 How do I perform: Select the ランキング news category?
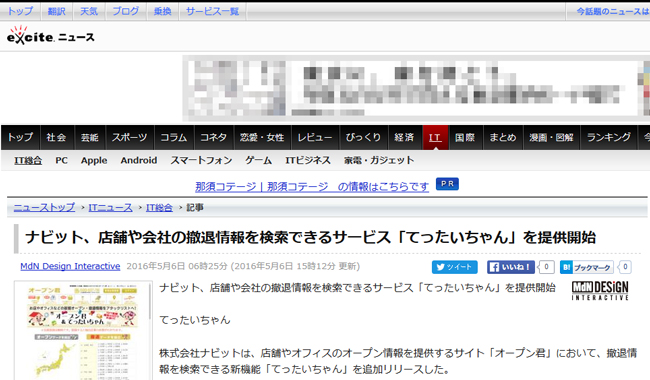tap(609, 137)
